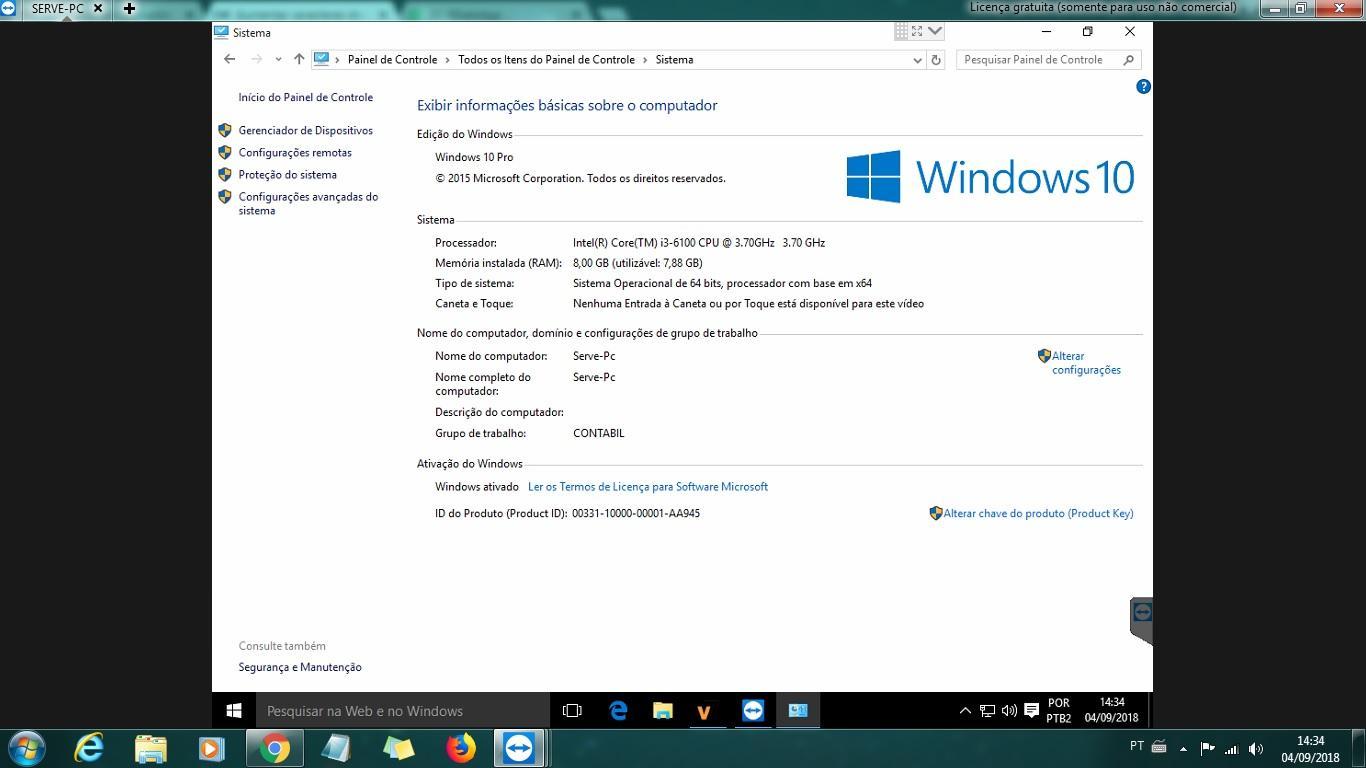Image resolution: width=1366 pixels, height=768 pixels.
Task: Go up one level in Control Panel
Action: click(299, 59)
